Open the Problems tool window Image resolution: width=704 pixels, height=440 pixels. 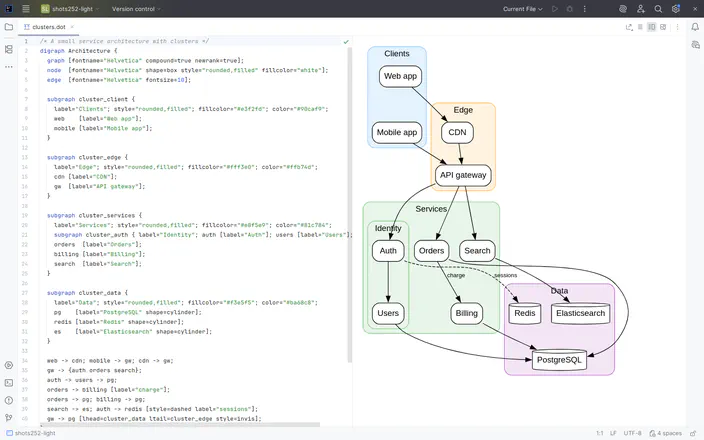pyautogui.click(x=9, y=400)
